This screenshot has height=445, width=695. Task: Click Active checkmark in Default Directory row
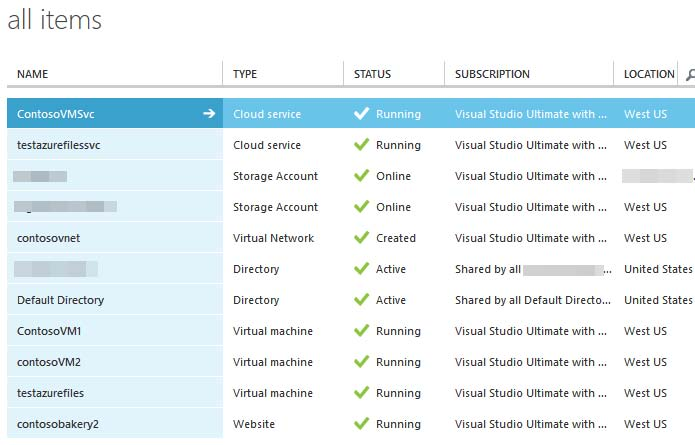pyautogui.click(x=362, y=300)
